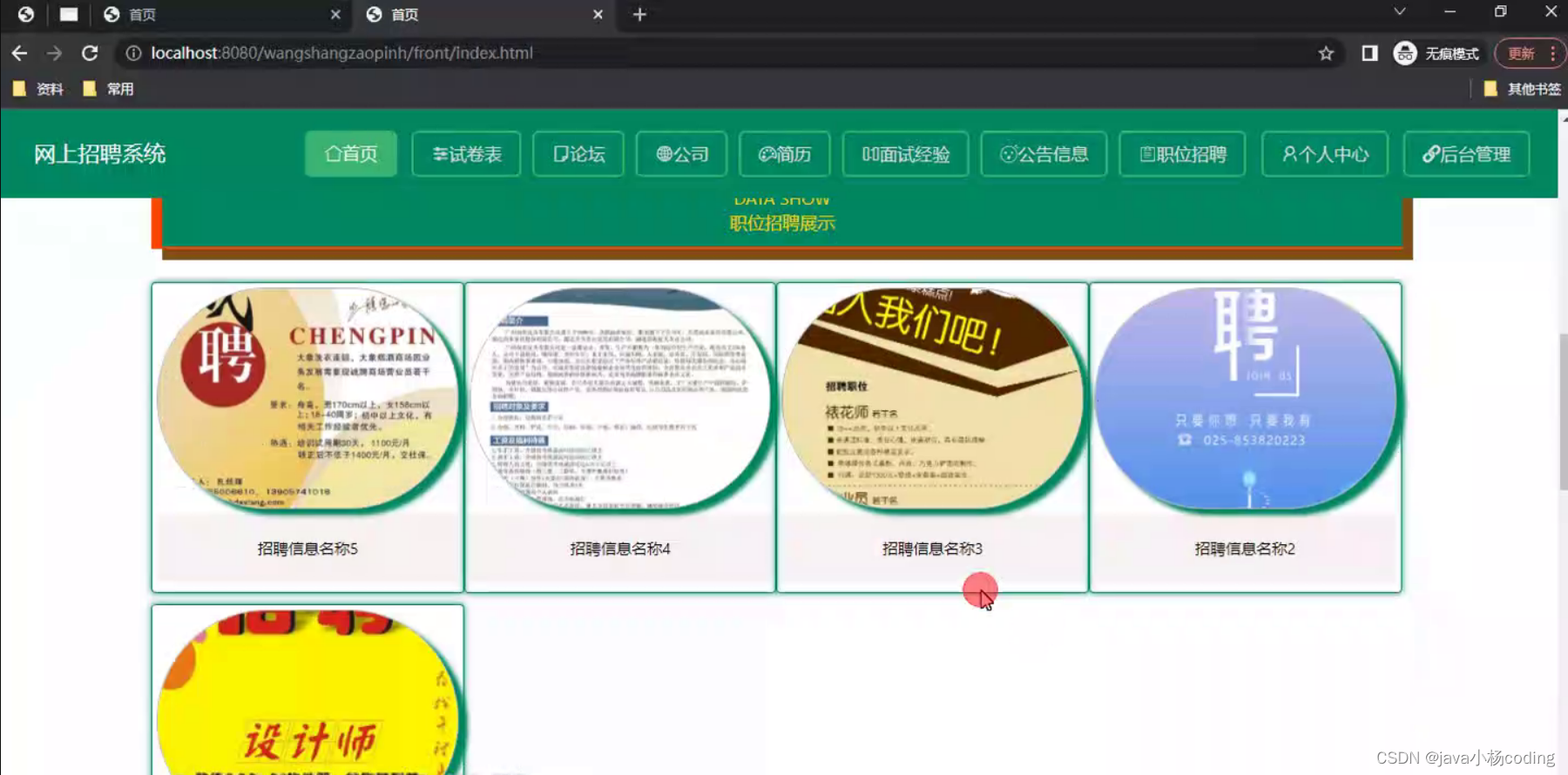Open the 招聘信息名称2 job image
The image size is (1568, 775).
pos(1245,399)
